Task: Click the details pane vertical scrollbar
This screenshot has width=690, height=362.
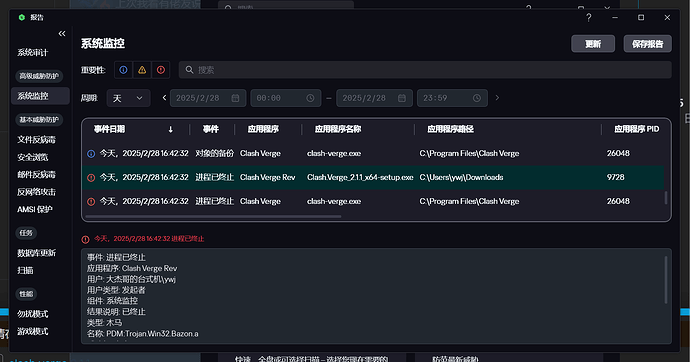Action: pos(666,280)
